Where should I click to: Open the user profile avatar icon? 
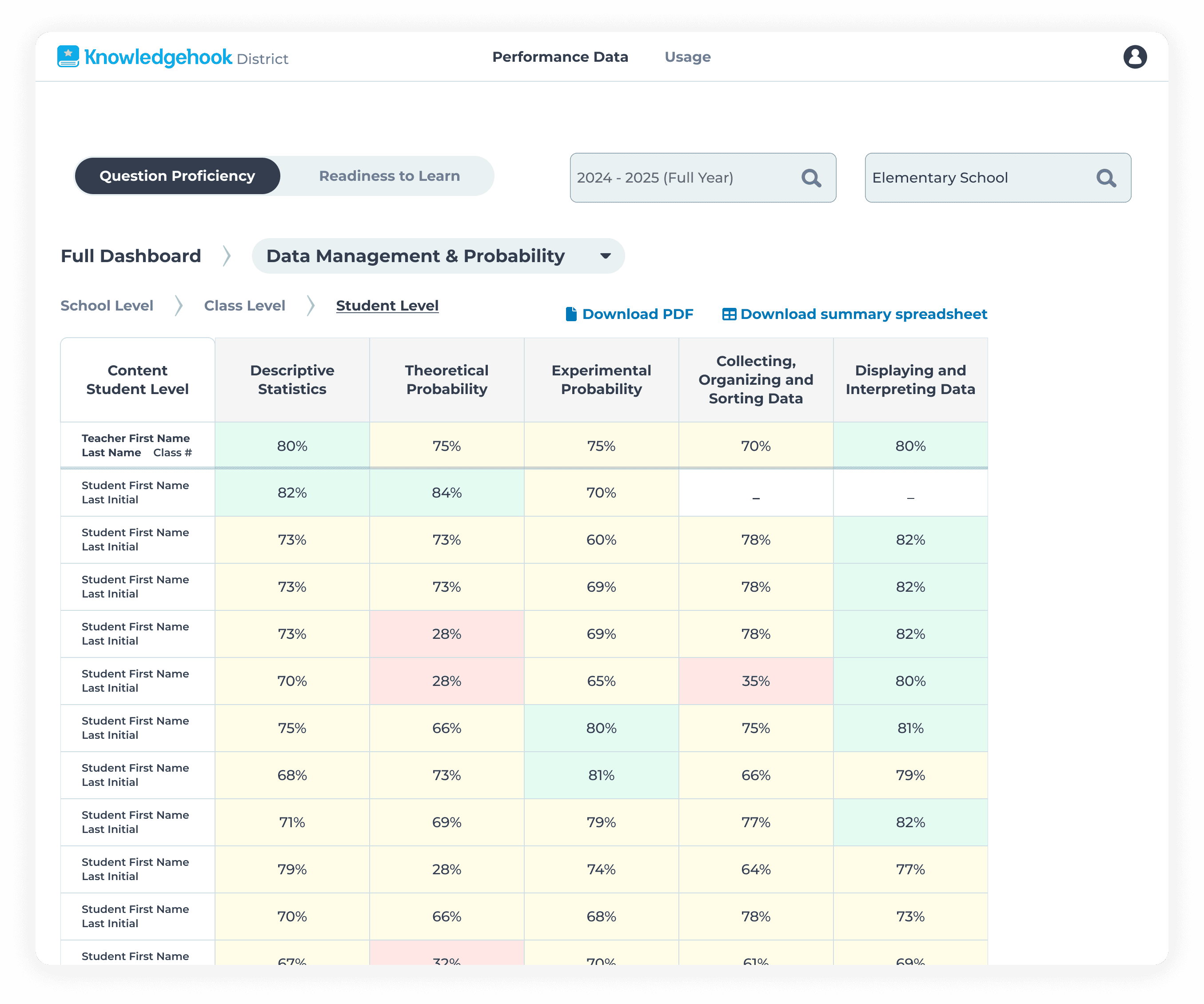tap(1134, 57)
